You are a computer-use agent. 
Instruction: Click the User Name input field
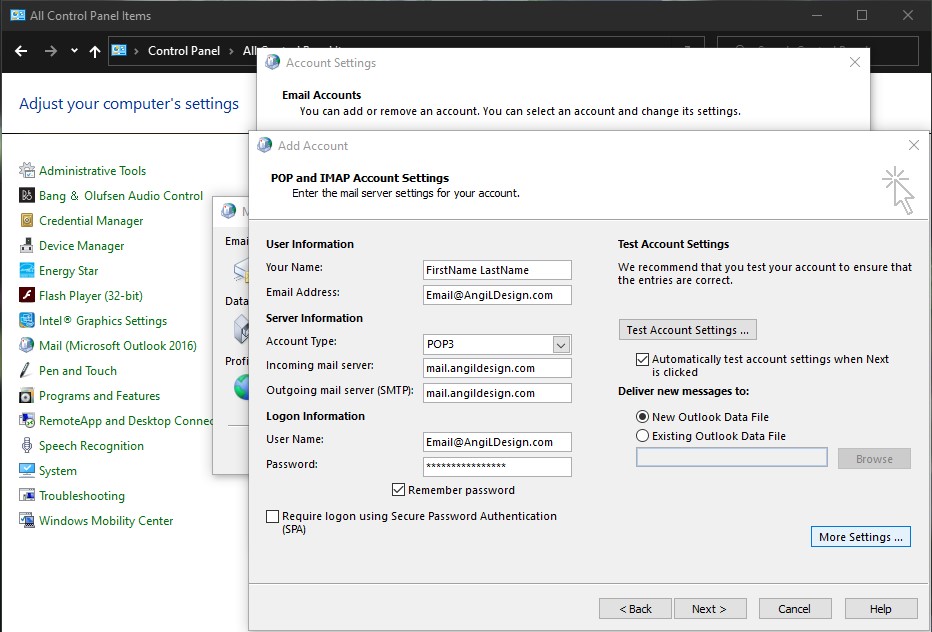(498, 442)
